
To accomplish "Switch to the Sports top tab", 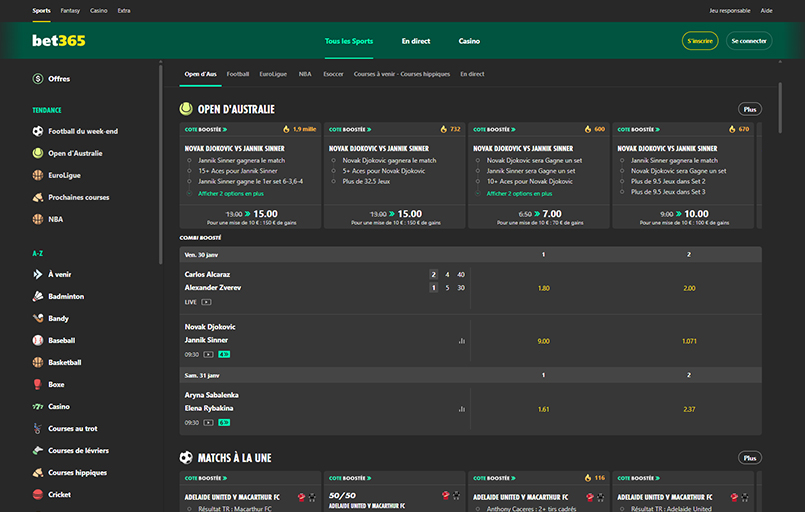I will coord(42,11).
